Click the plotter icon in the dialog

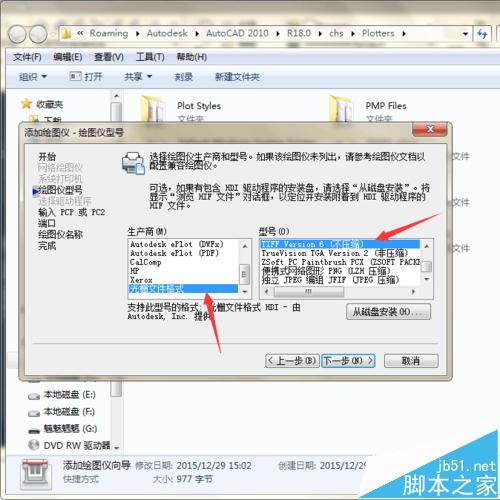click(133, 163)
